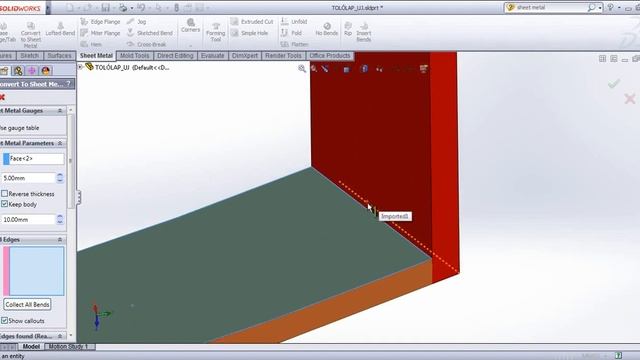
Task: Cancel with the red X in PropertyManager
Action: click(x=2, y=97)
